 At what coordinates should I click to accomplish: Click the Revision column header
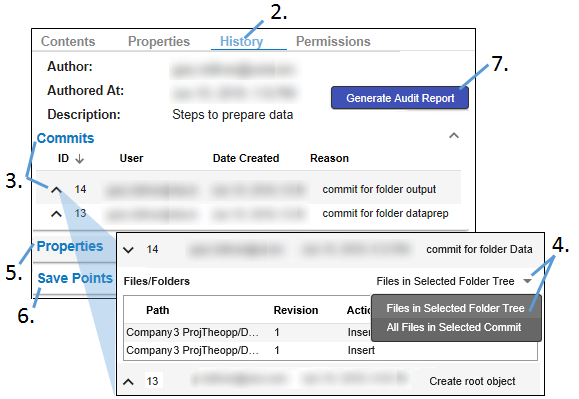(296, 310)
